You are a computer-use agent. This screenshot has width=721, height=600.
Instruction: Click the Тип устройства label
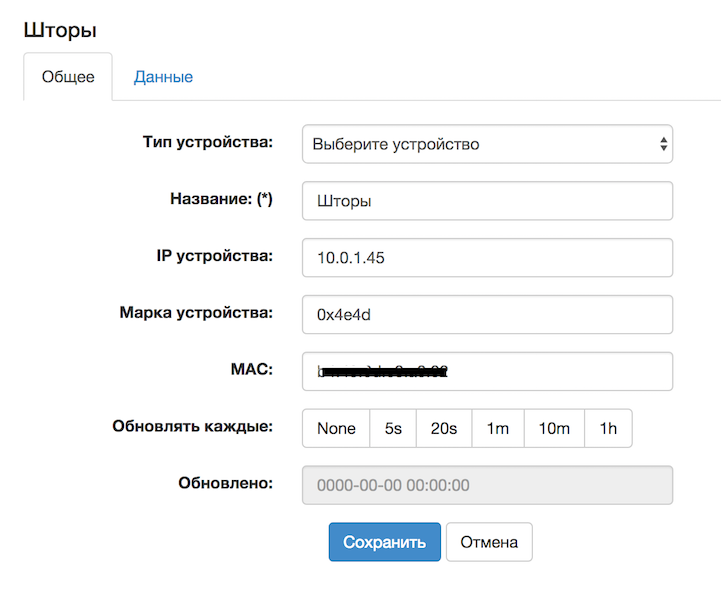(x=208, y=142)
